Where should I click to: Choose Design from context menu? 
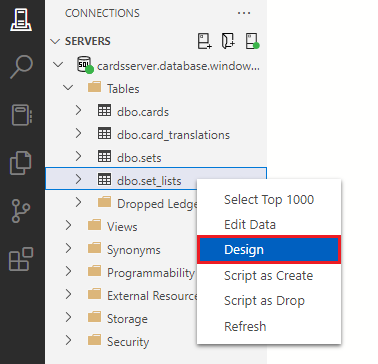(269, 250)
